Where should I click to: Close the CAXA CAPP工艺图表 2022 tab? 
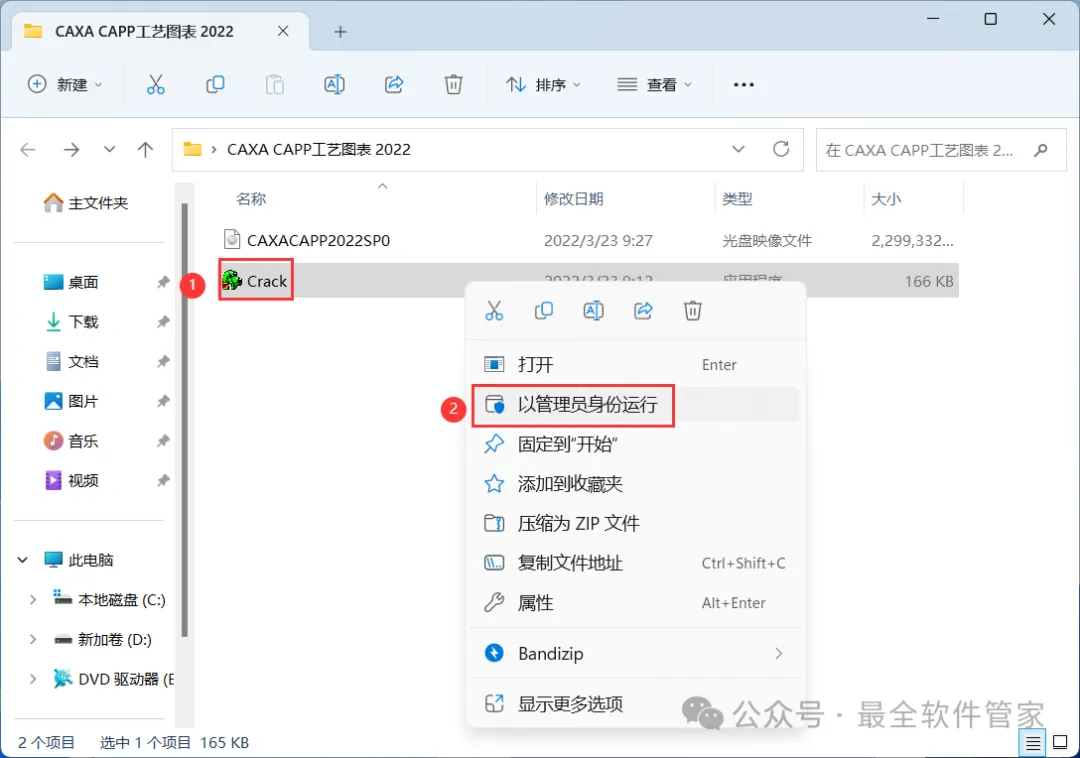[x=283, y=31]
